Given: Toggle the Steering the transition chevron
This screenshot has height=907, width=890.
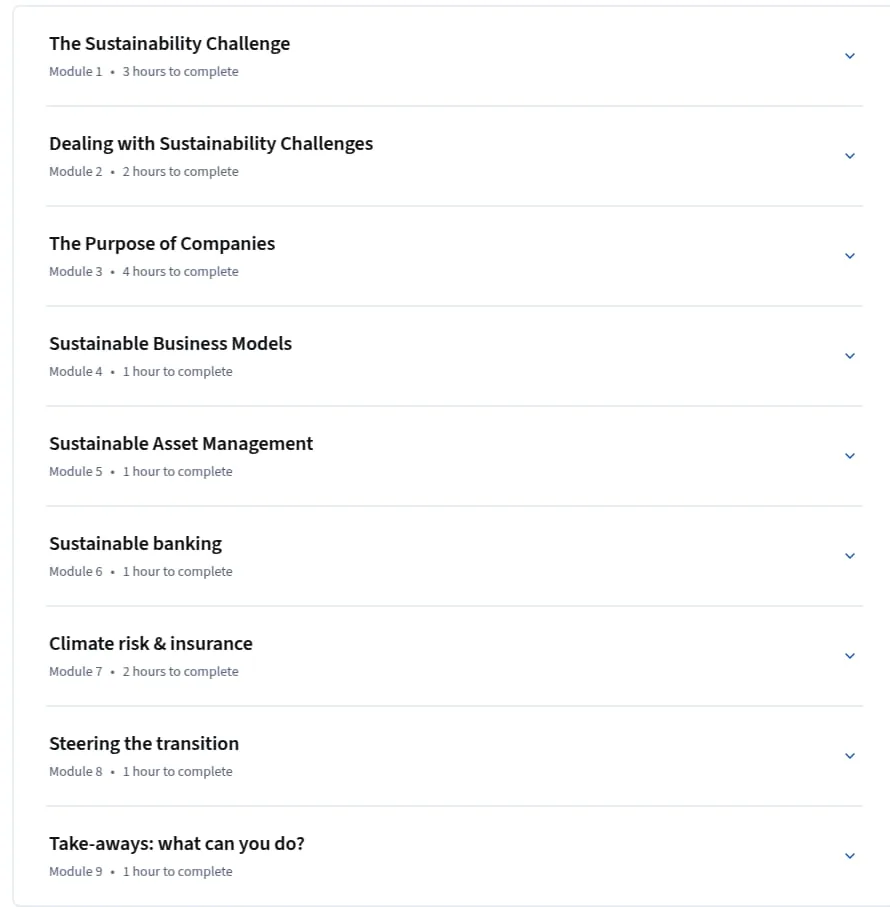Looking at the screenshot, I should click(x=850, y=757).
